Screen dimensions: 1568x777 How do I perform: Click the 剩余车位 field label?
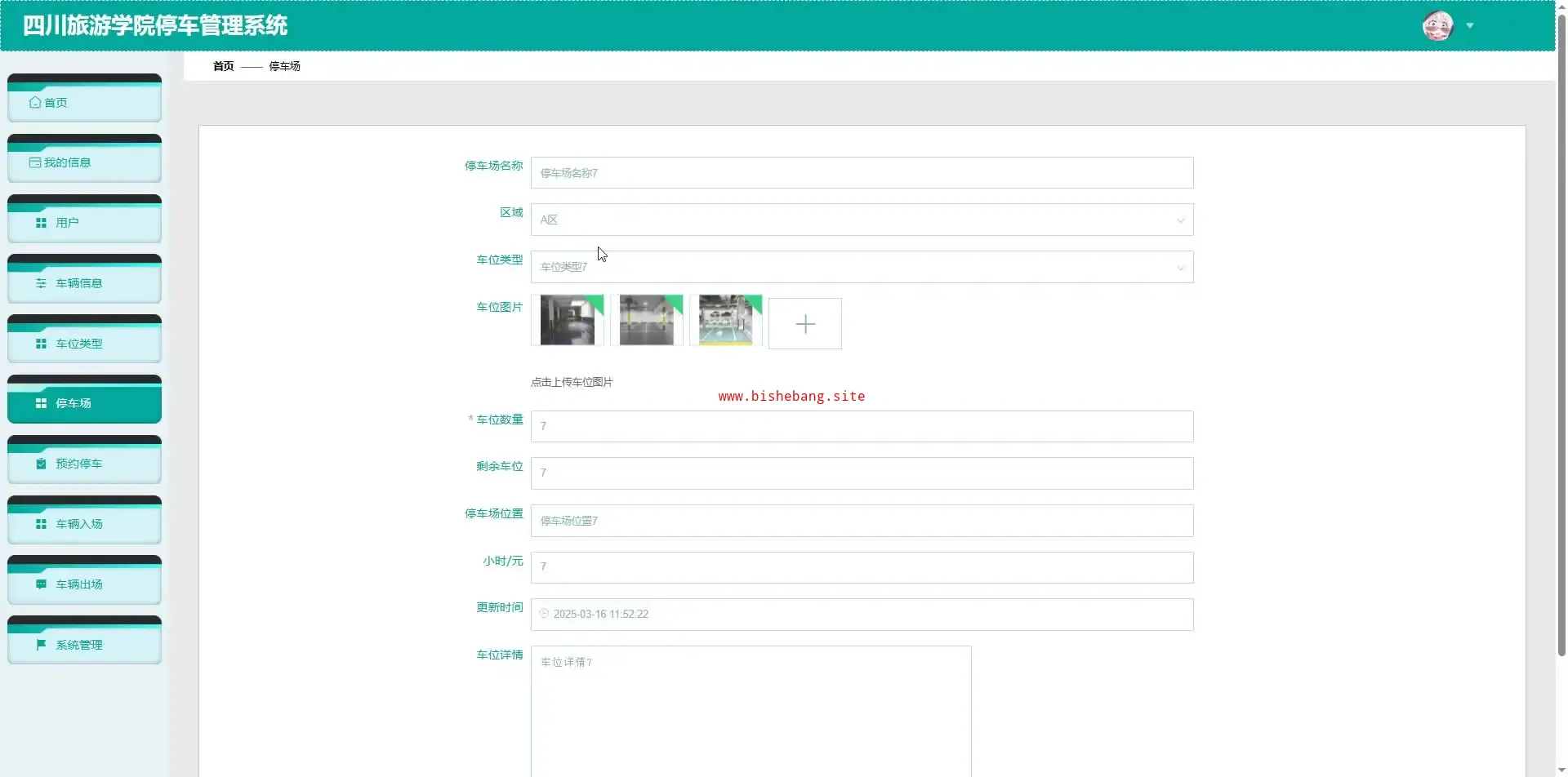tap(500, 466)
